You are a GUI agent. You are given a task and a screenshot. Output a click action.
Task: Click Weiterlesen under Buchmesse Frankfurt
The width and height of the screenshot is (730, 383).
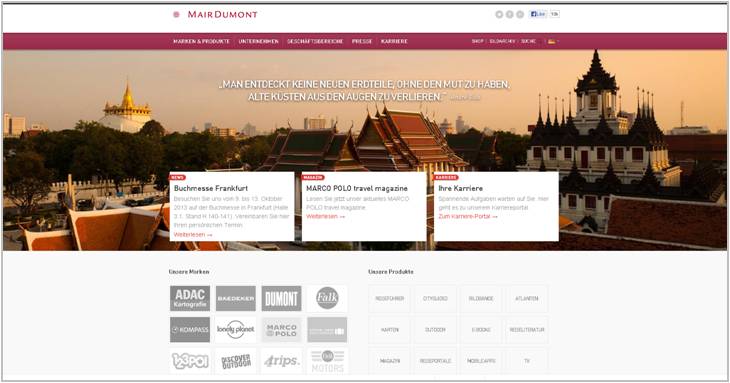point(193,235)
